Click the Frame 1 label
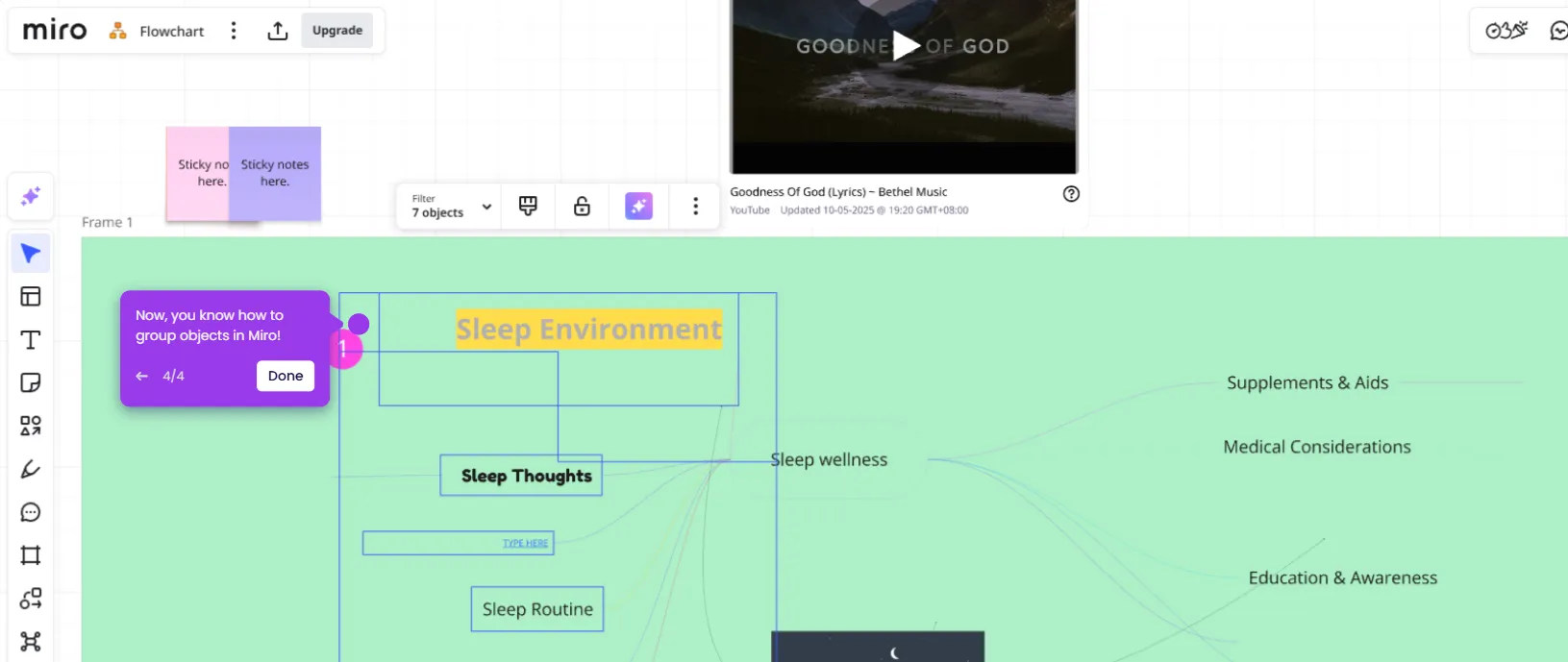1568x662 pixels. [x=108, y=222]
